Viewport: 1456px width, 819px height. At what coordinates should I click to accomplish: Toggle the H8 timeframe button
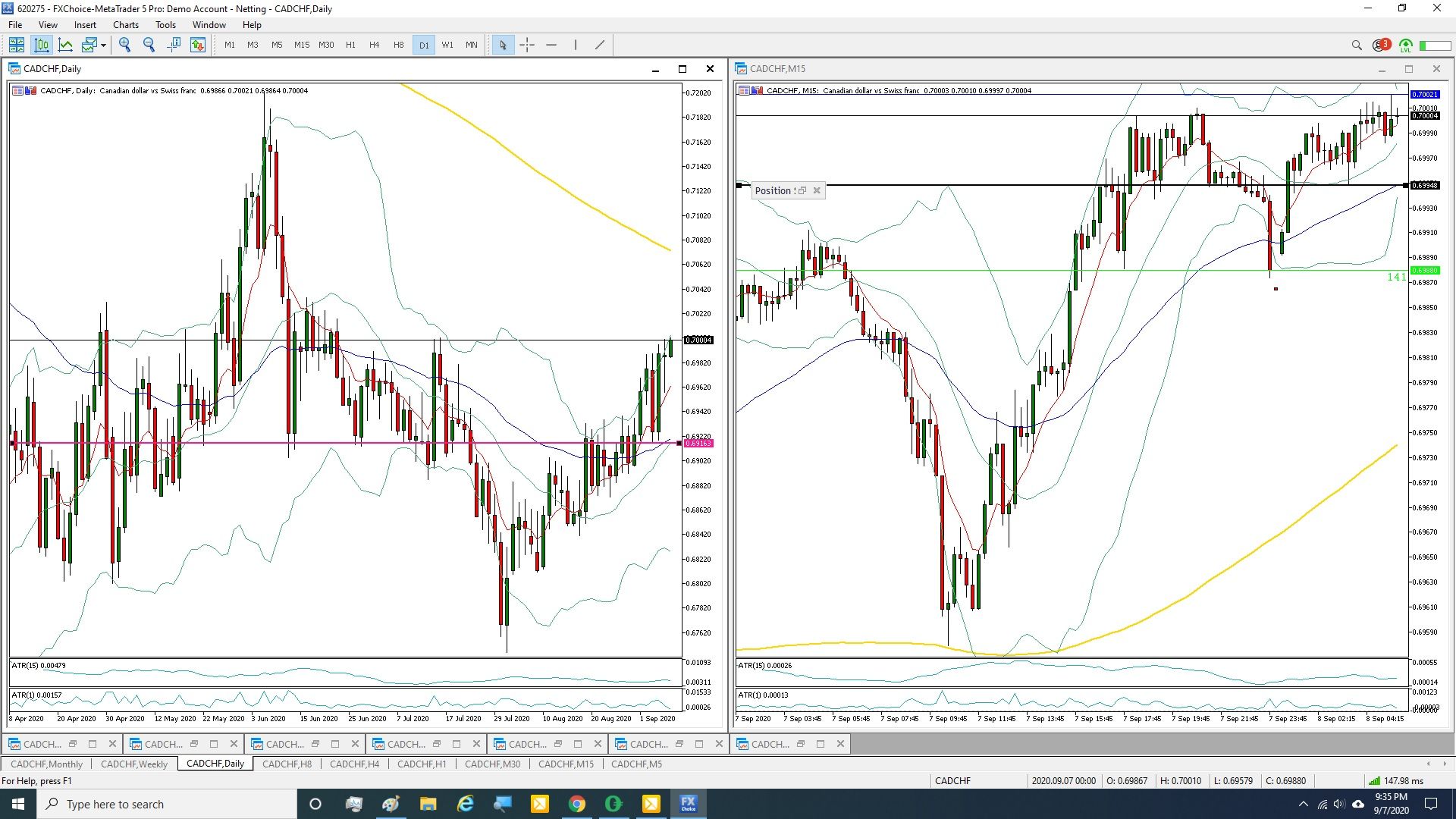pyautogui.click(x=399, y=45)
